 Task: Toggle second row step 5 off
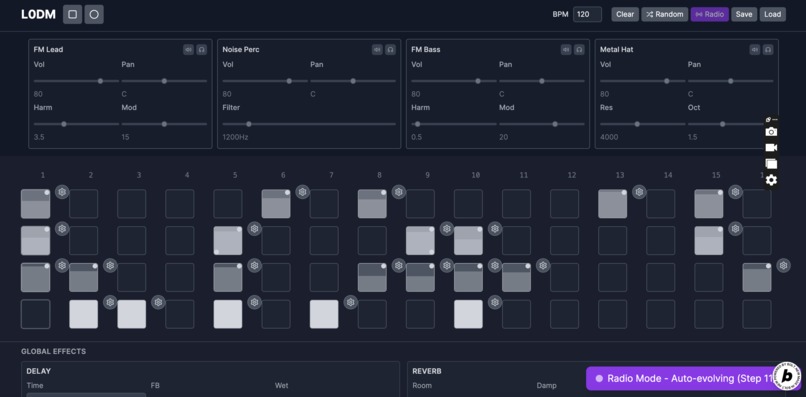(228, 241)
